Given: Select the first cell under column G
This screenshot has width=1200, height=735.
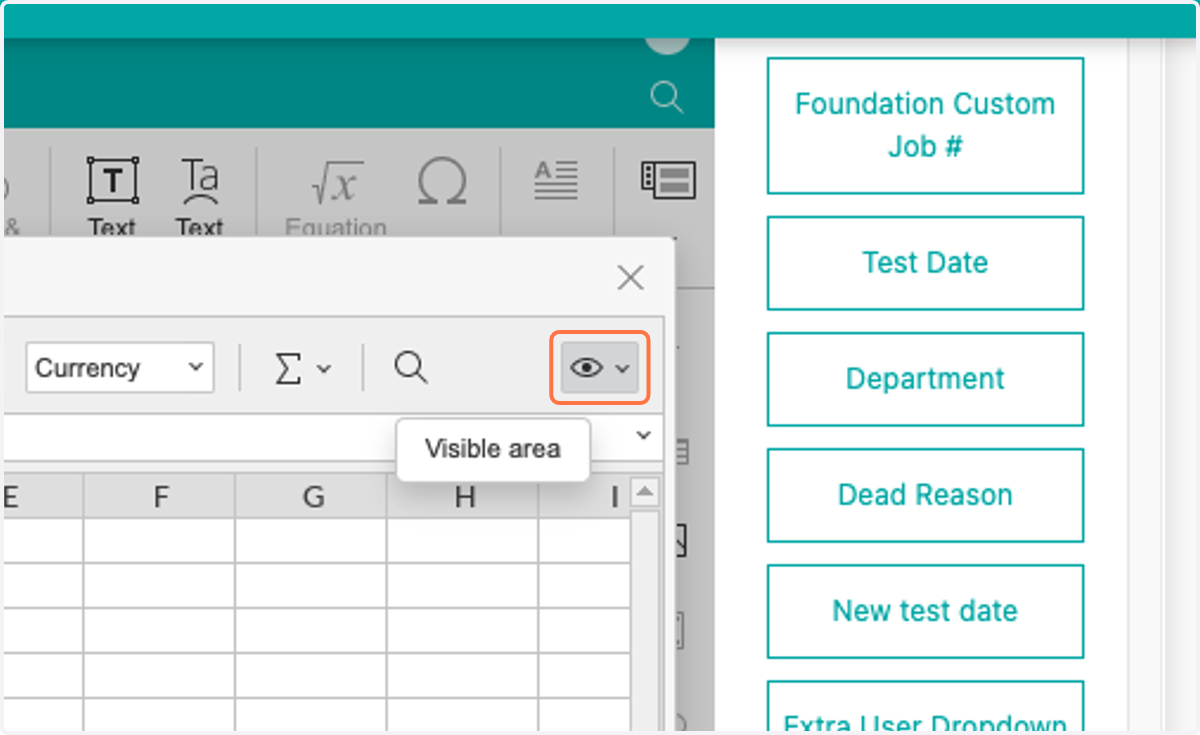Looking at the screenshot, I should [312, 540].
